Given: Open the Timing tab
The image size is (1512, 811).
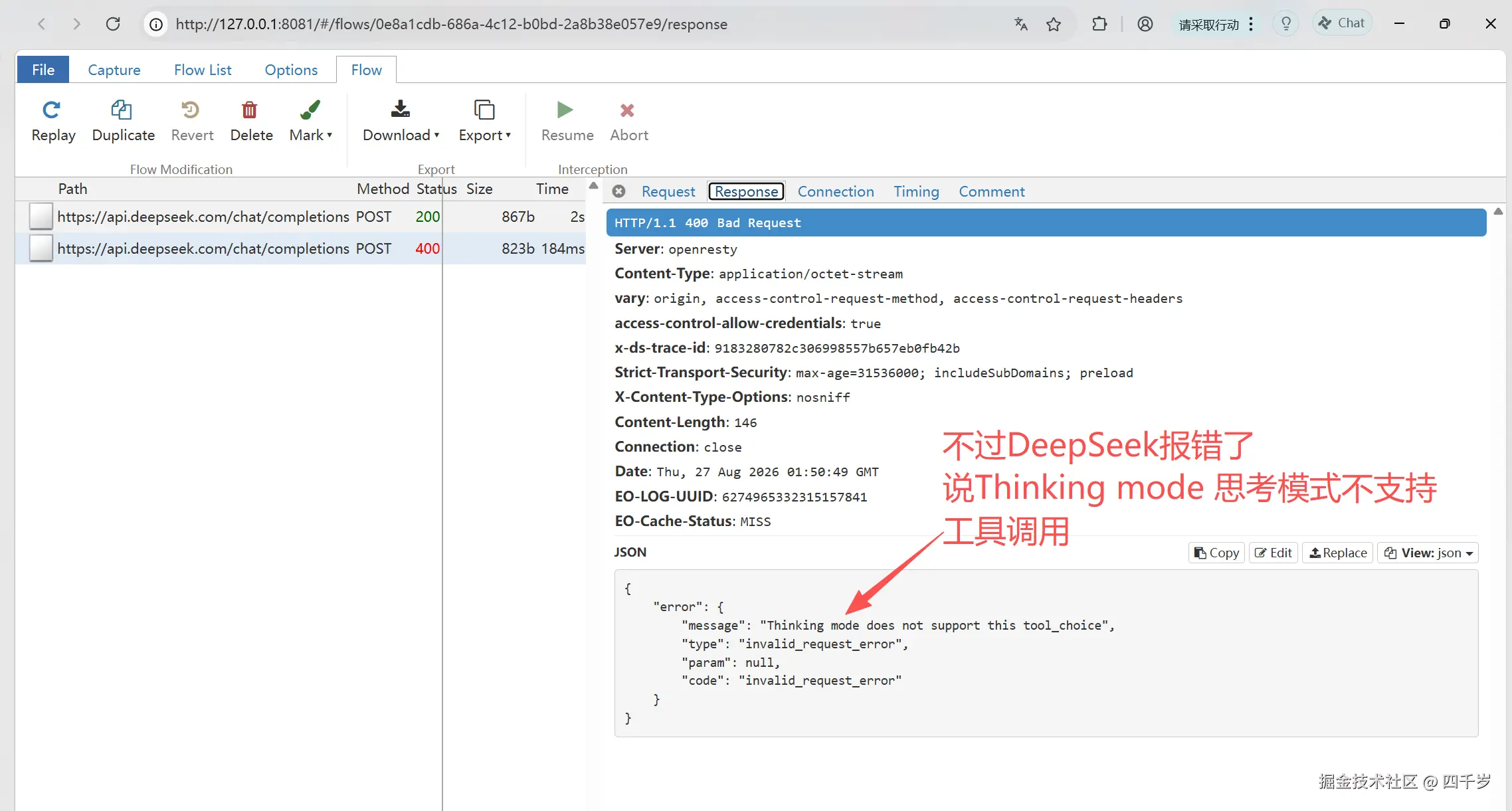Looking at the screenshot, I should pos(916,191).
